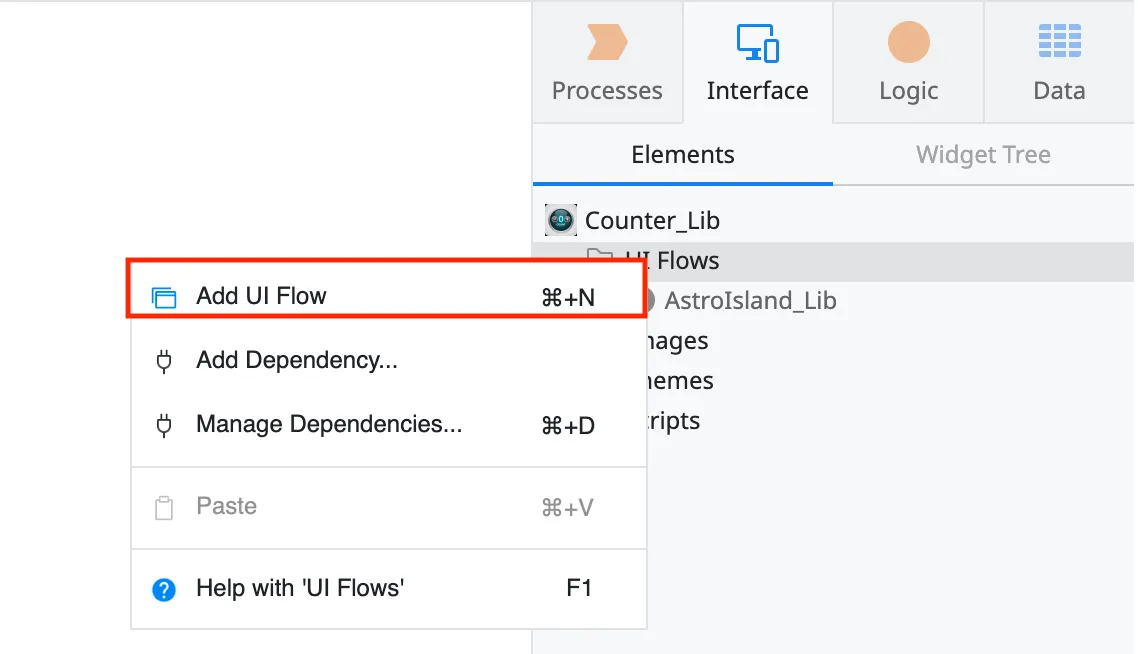This screenshot has width=1138, height=654.
Task: Click the Paste menu entry
Action: click(x=226, y=507)
